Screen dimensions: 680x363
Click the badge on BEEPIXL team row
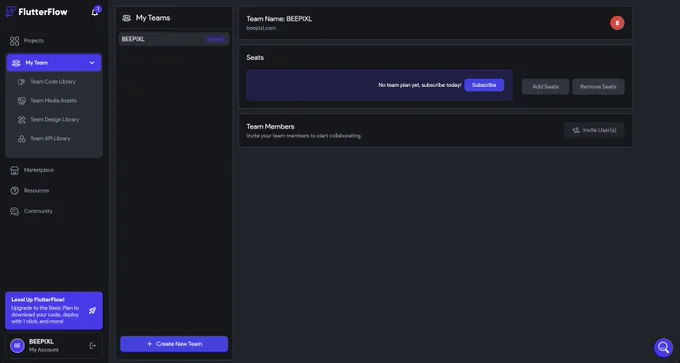216,39
